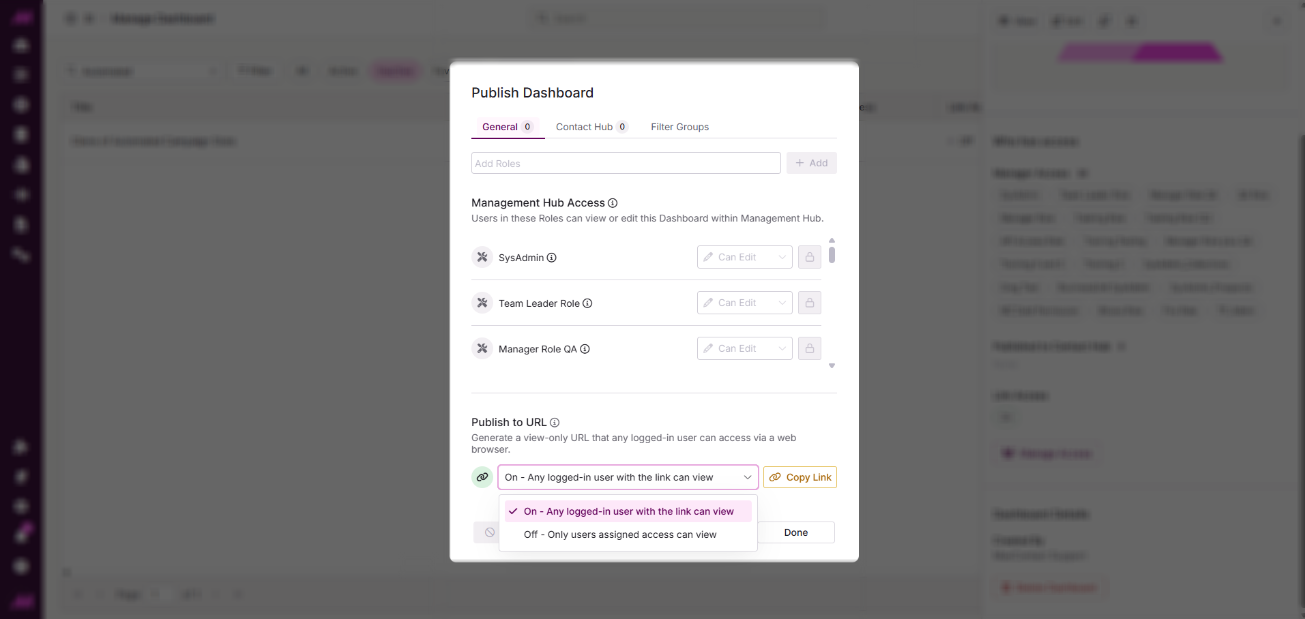This screenshot has height=619, width=1305.
Task: Toggle the lock for Team Leader Role
Action: [x=810, y=303]
